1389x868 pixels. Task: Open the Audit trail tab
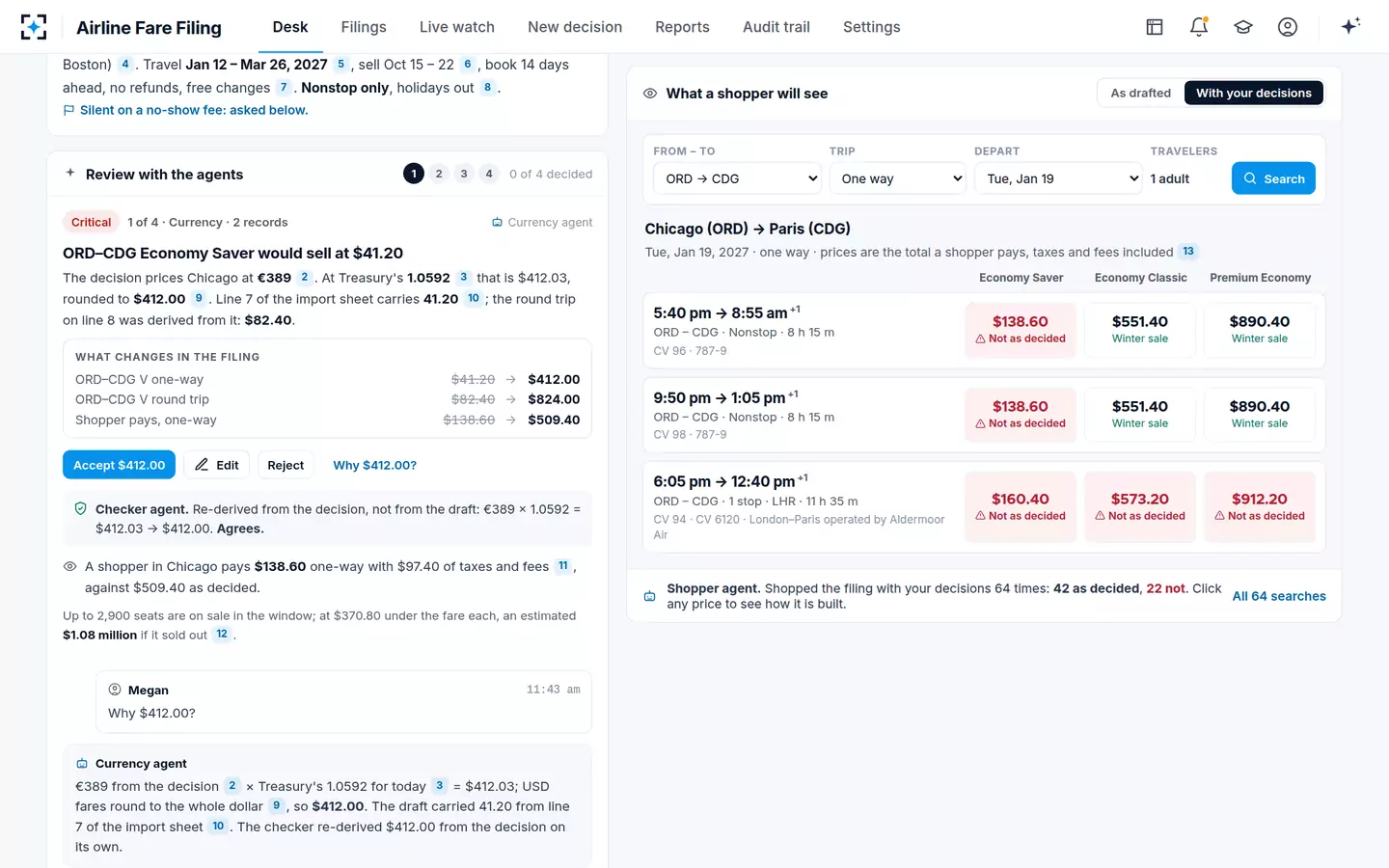[x=776, y=27]
